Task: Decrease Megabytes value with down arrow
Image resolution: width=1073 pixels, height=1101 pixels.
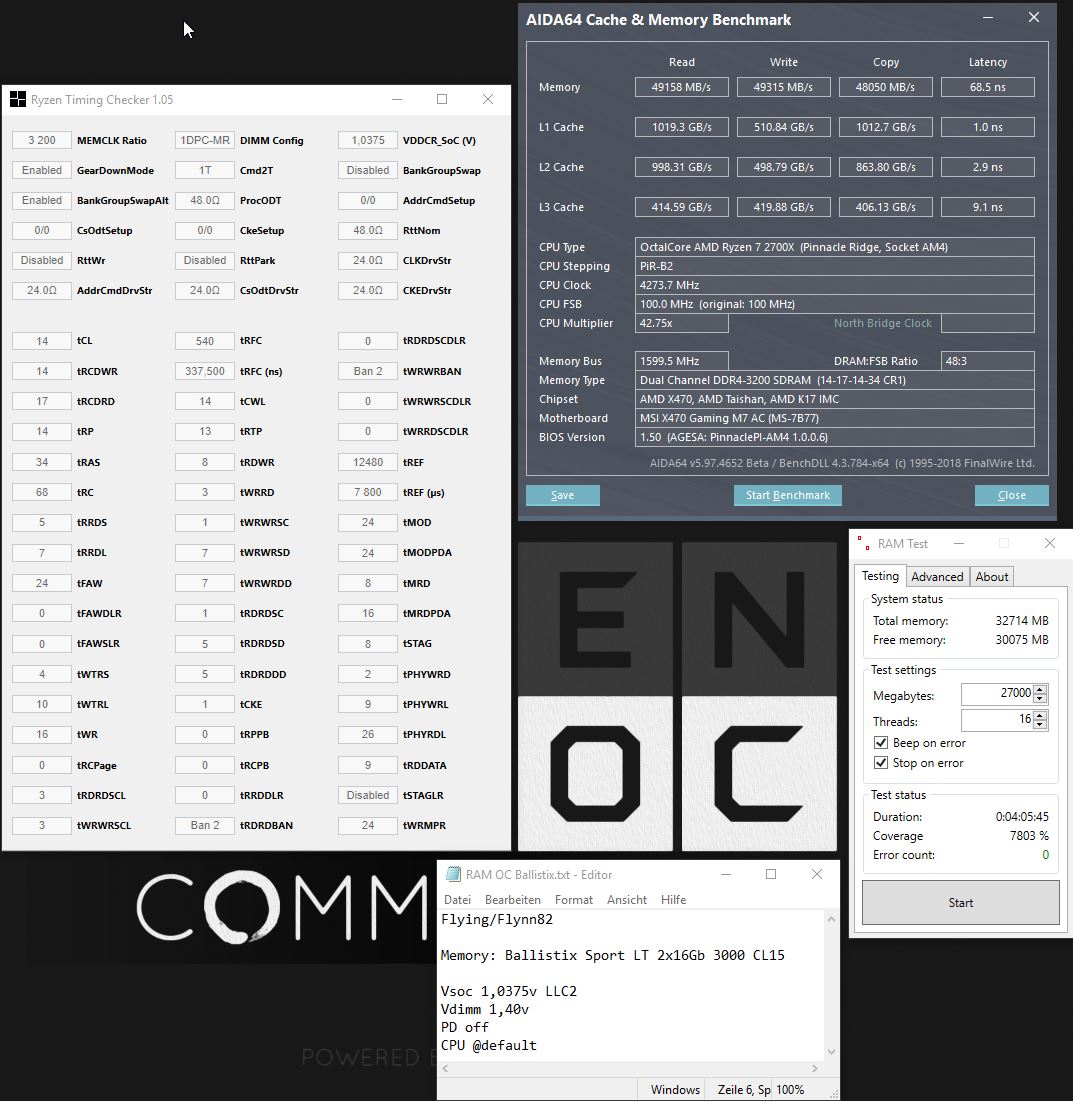Action: pos(1041,699)
